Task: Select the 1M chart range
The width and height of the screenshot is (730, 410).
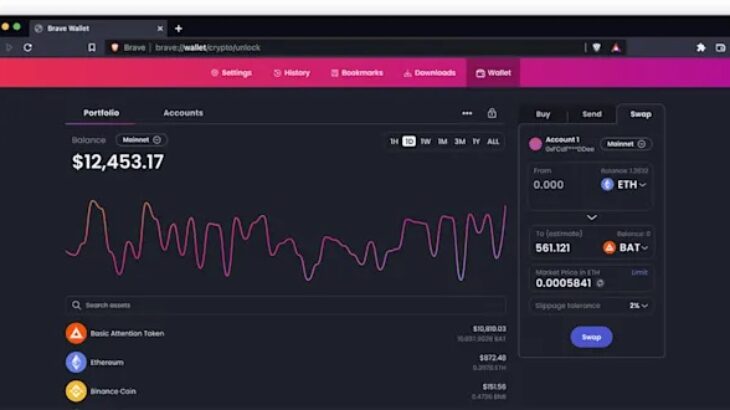Action: coord(442,141)
